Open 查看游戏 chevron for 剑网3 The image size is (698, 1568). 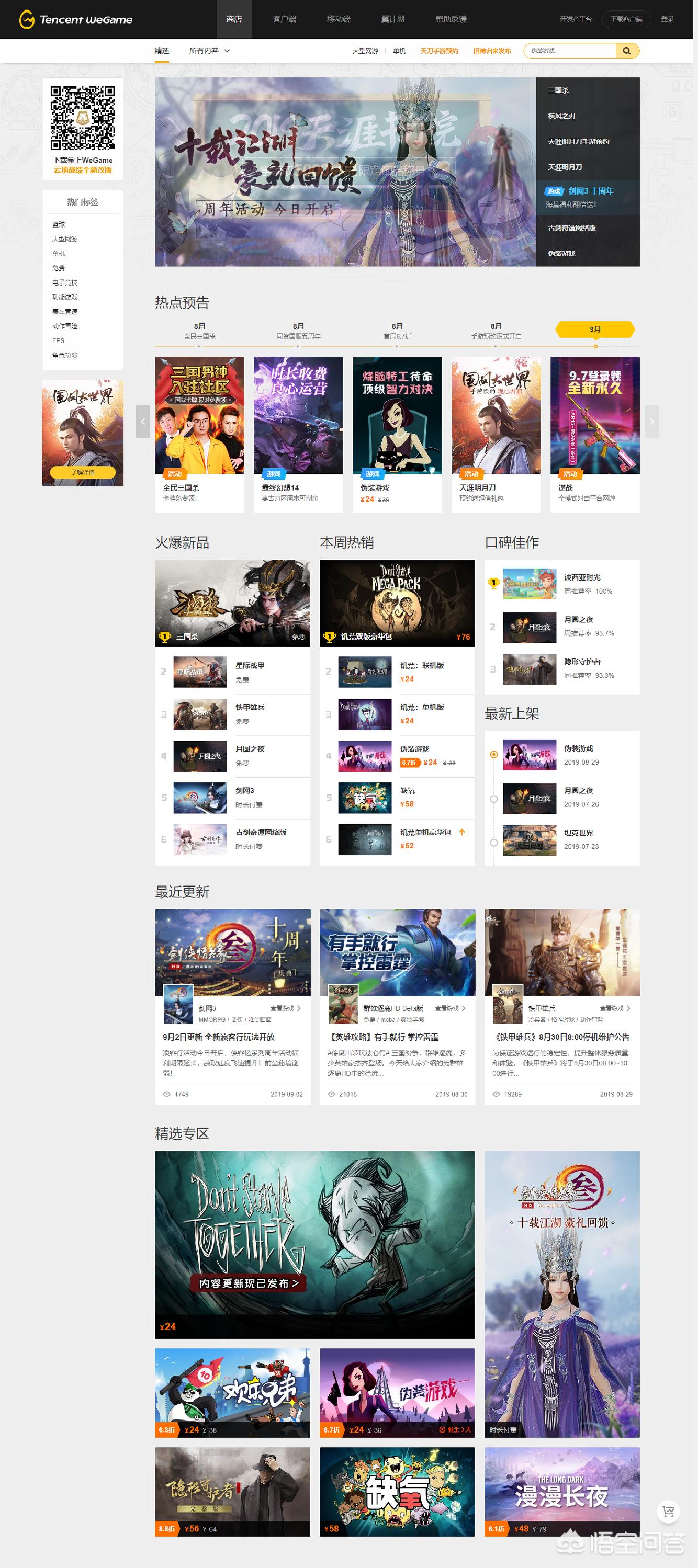click(298, 1008)
